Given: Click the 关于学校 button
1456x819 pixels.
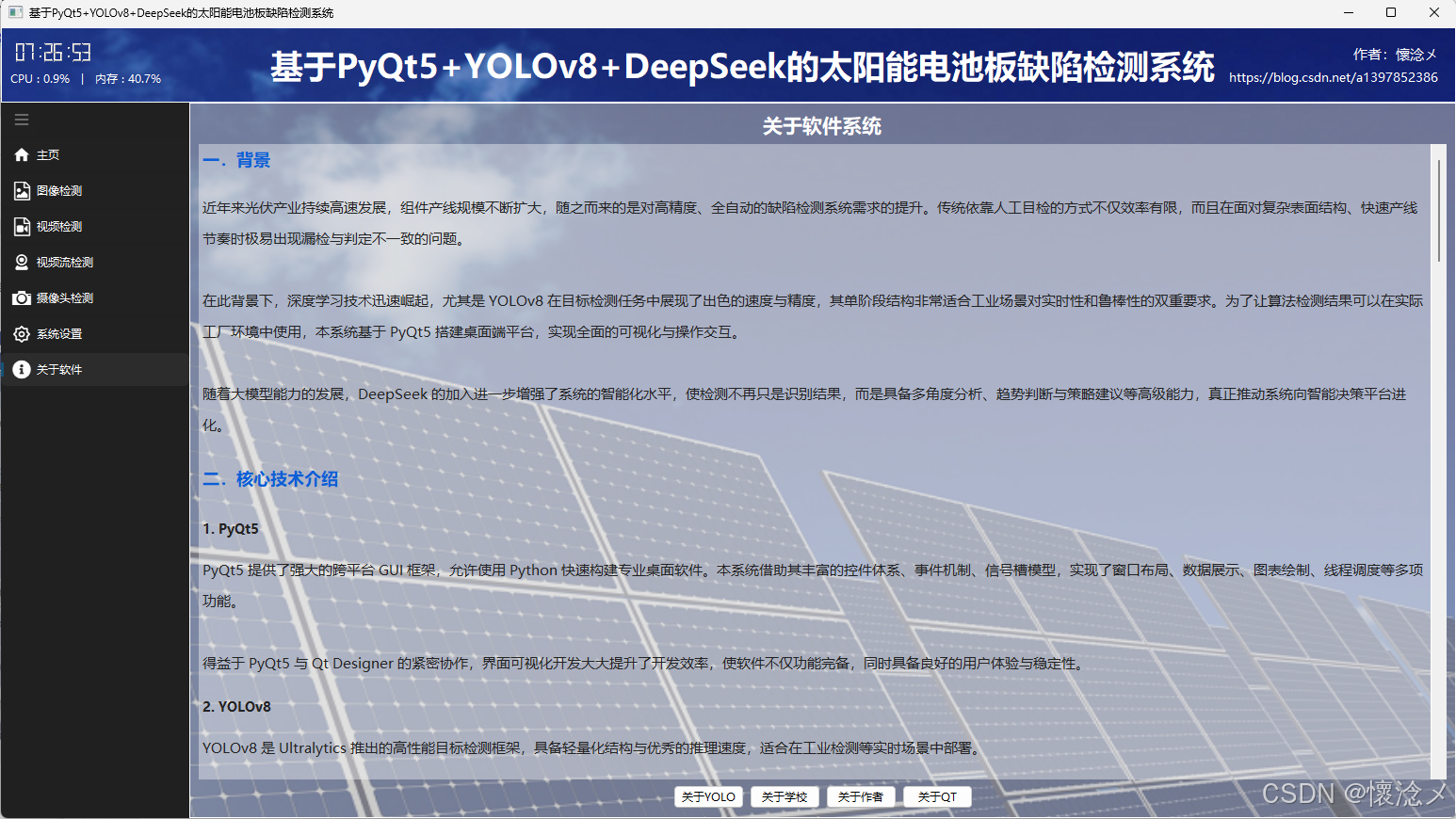Looking at the screenshot, I should 785,796.
